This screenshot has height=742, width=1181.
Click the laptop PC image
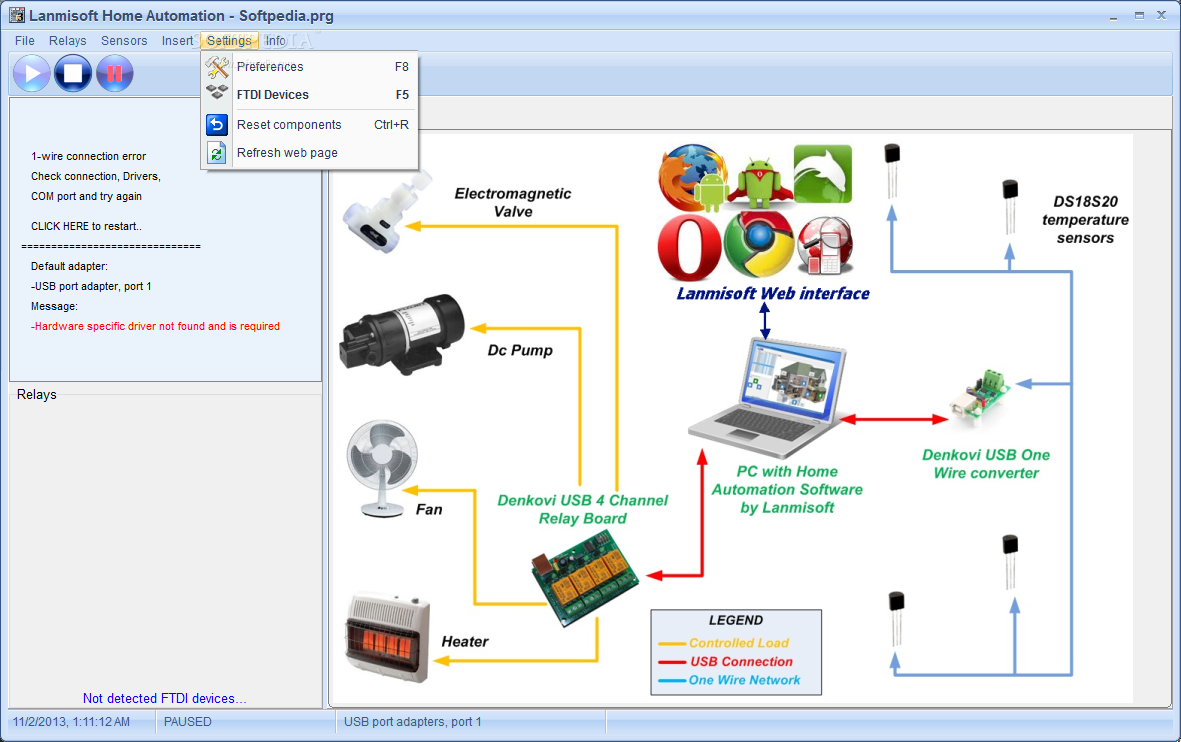767,398
